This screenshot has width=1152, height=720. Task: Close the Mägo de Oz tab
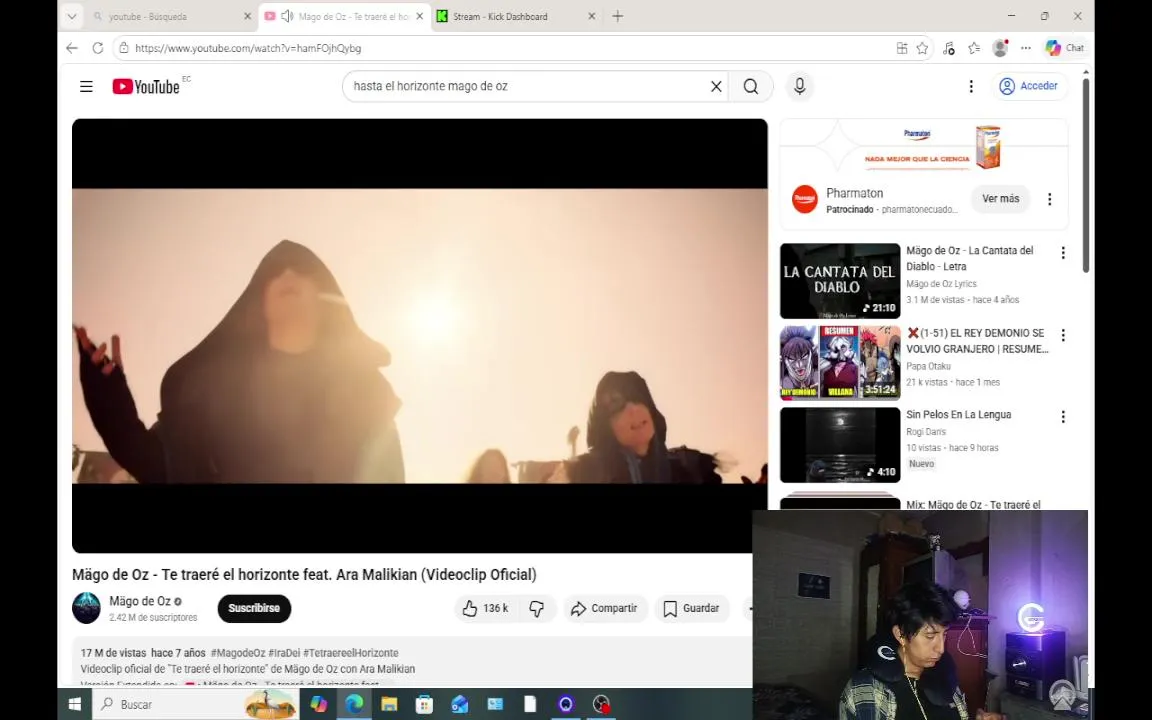[420, 16]
